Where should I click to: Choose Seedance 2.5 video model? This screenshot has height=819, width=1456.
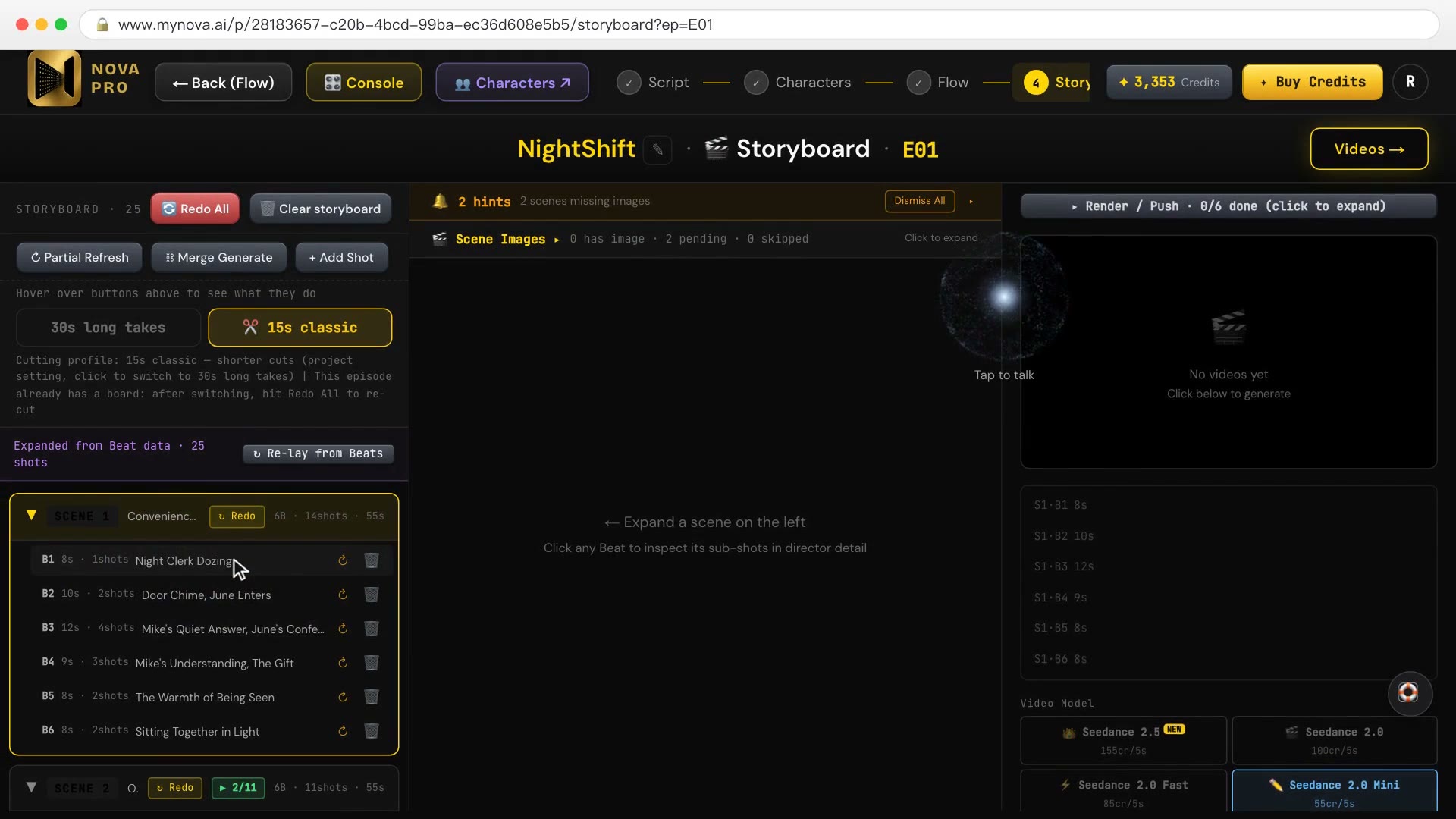(x=1123, y=740)
